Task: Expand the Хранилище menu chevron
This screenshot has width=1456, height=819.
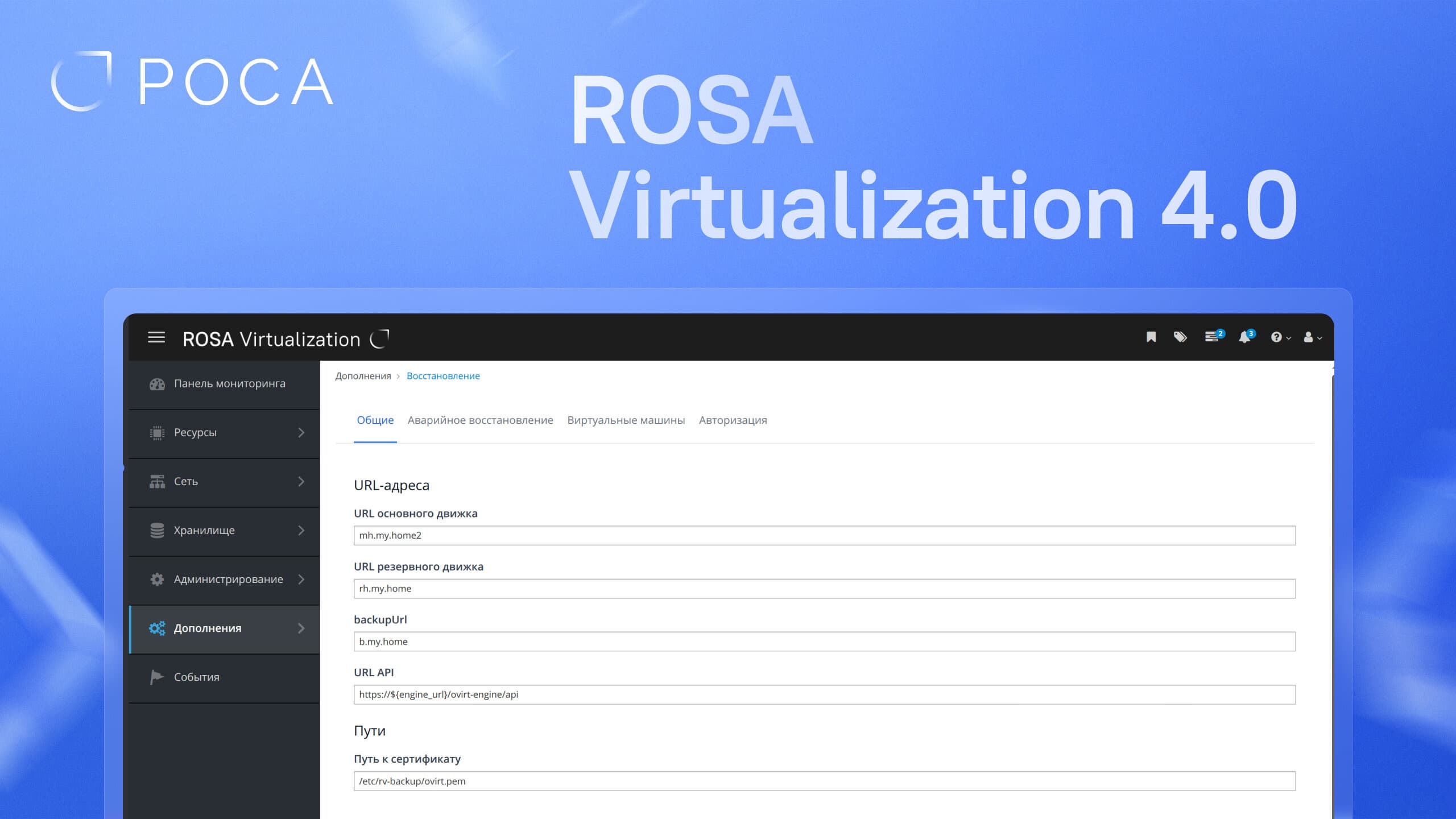Action: pos(301,531)
